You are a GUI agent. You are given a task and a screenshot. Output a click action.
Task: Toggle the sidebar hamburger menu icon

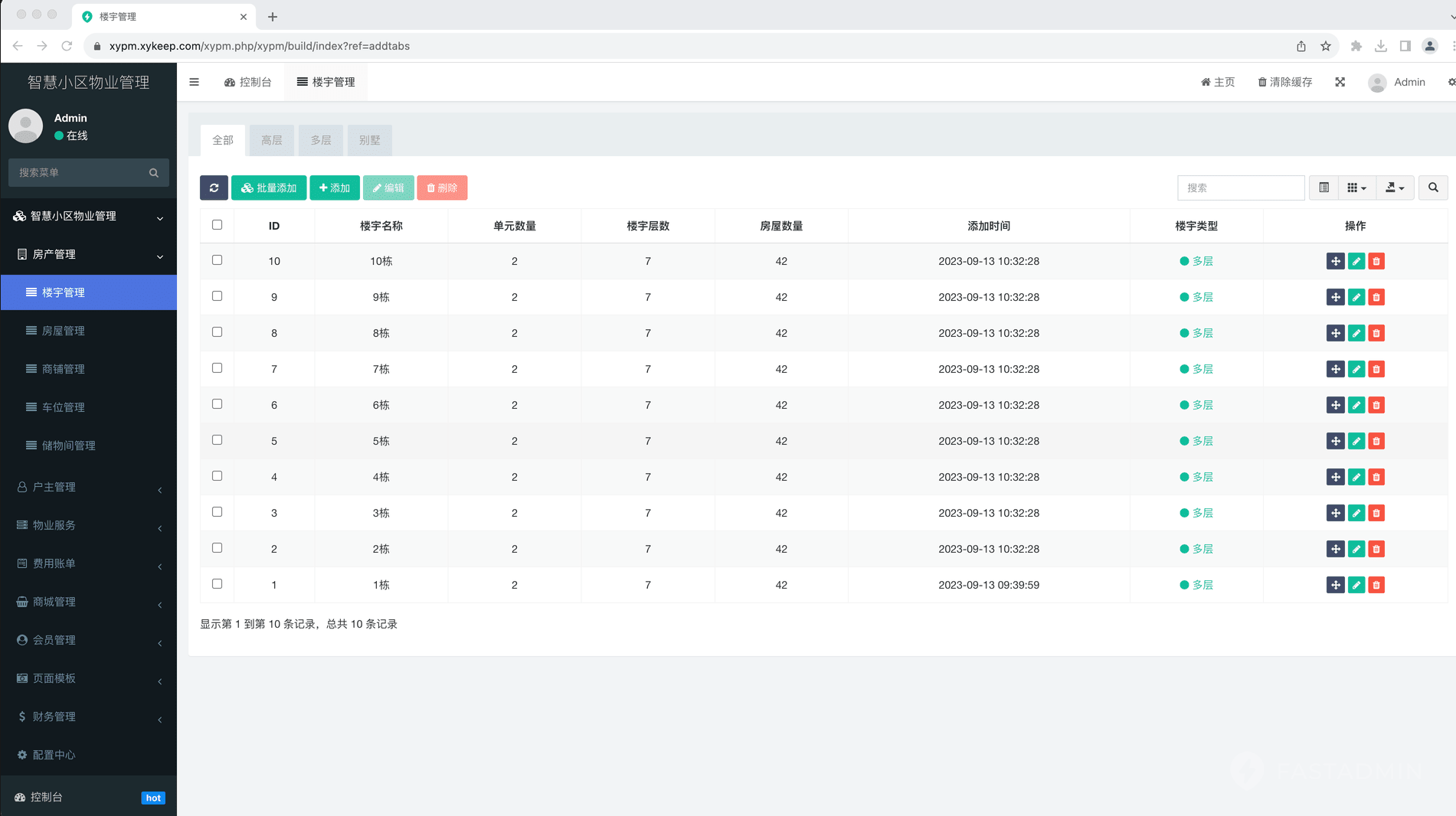coord(195,82)
